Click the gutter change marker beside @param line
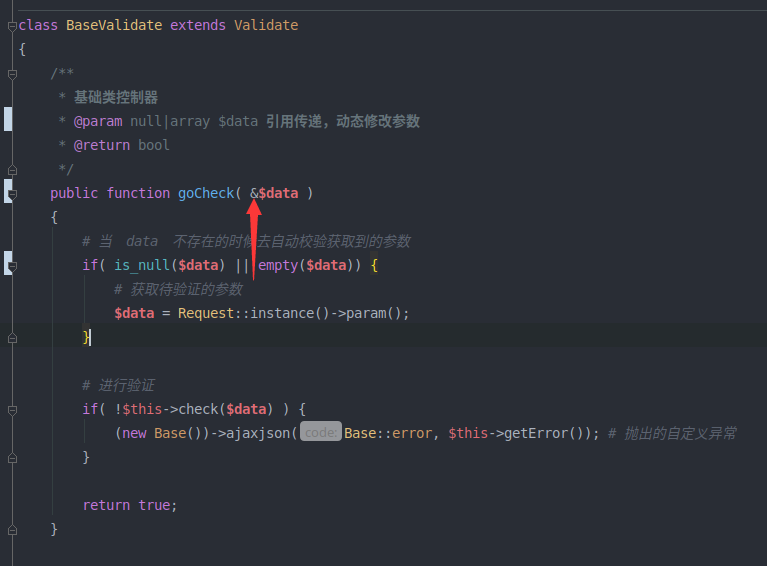 pyautogui.click(x=8, y=119)
